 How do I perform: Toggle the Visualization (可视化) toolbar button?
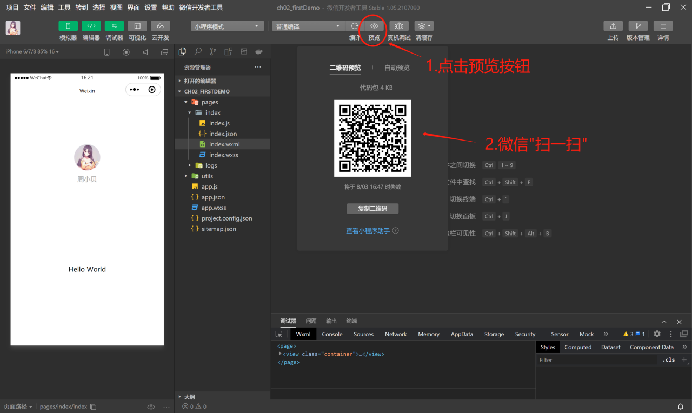coord(137,26)
